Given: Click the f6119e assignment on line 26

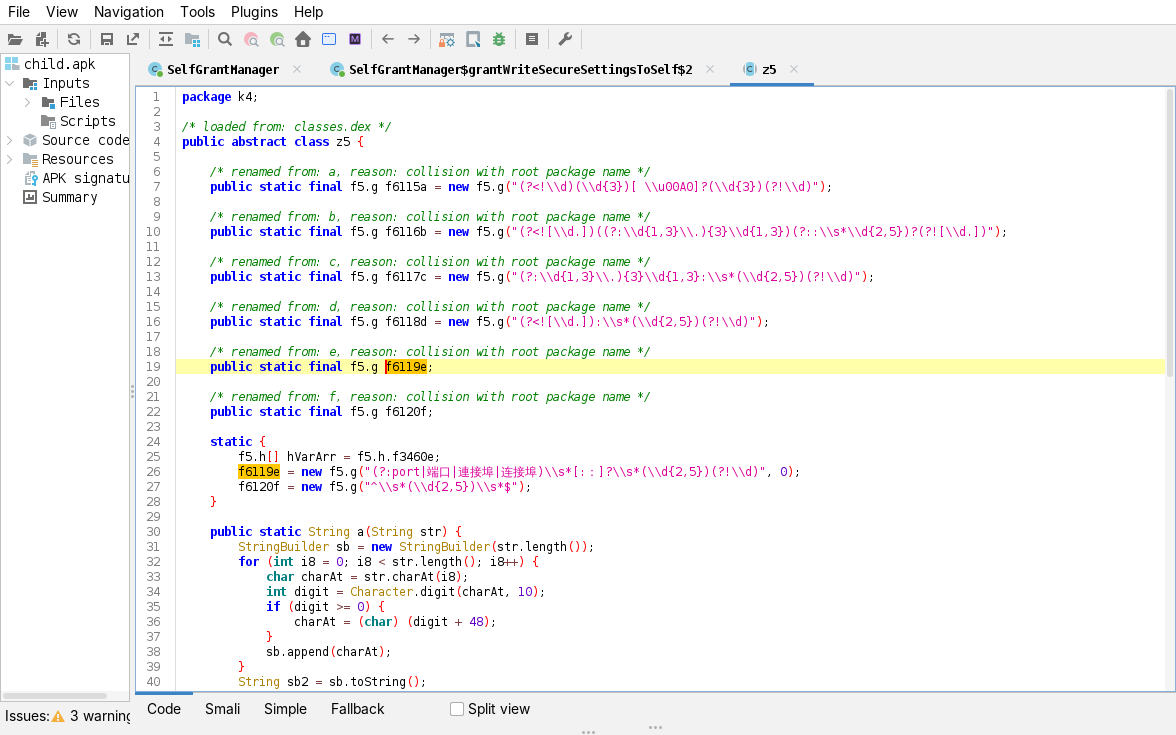Looking at the screenshot, I should 259,472.
